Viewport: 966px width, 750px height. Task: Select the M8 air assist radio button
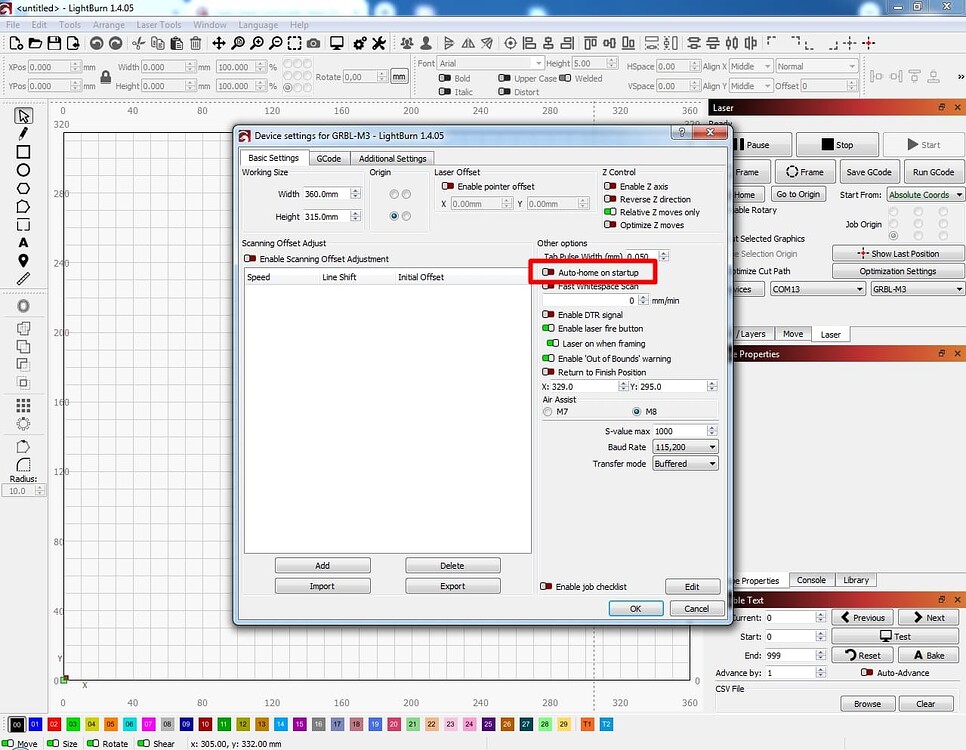click(637, 410)
